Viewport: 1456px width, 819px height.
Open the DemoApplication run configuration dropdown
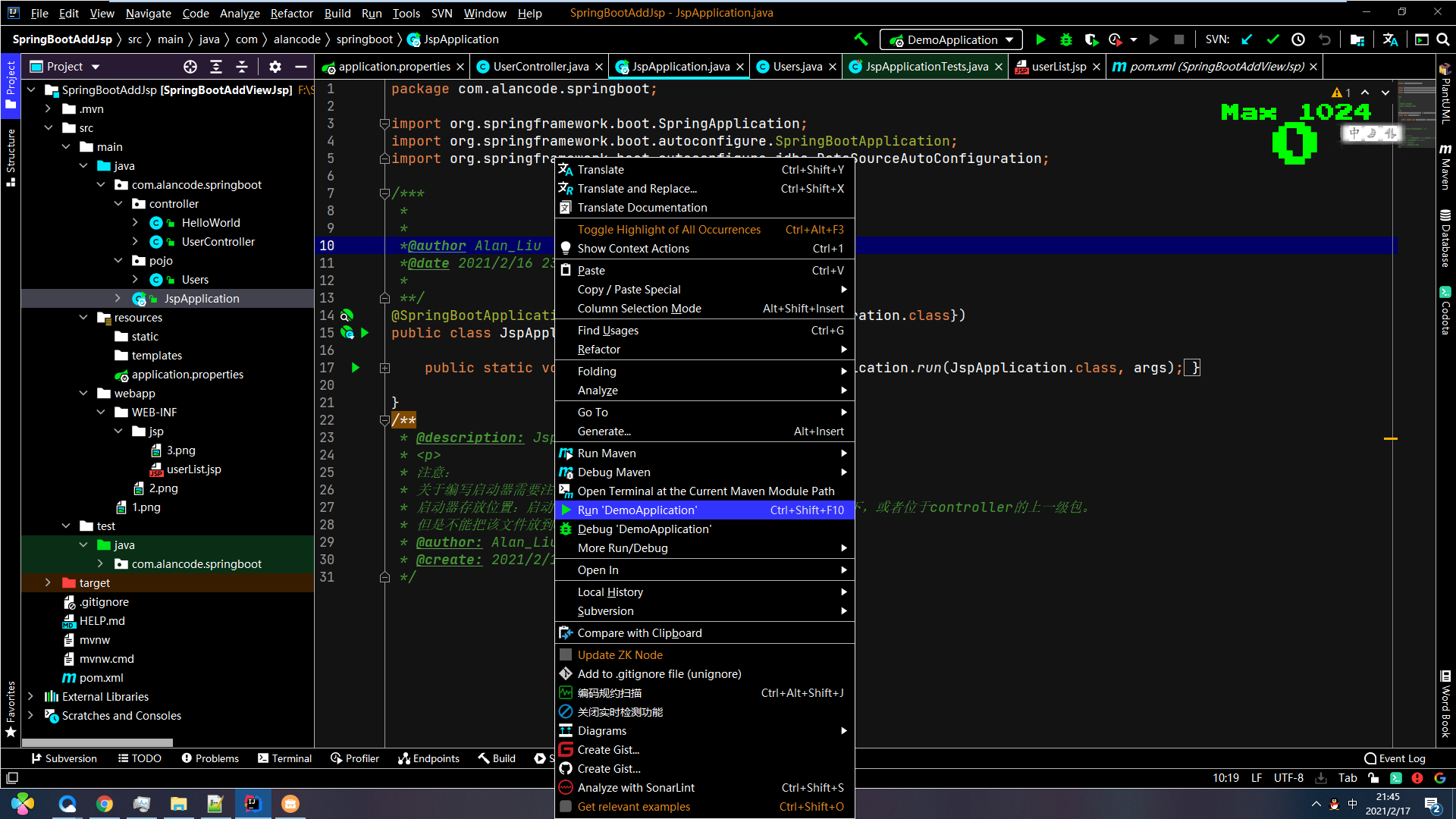point(951,39)
